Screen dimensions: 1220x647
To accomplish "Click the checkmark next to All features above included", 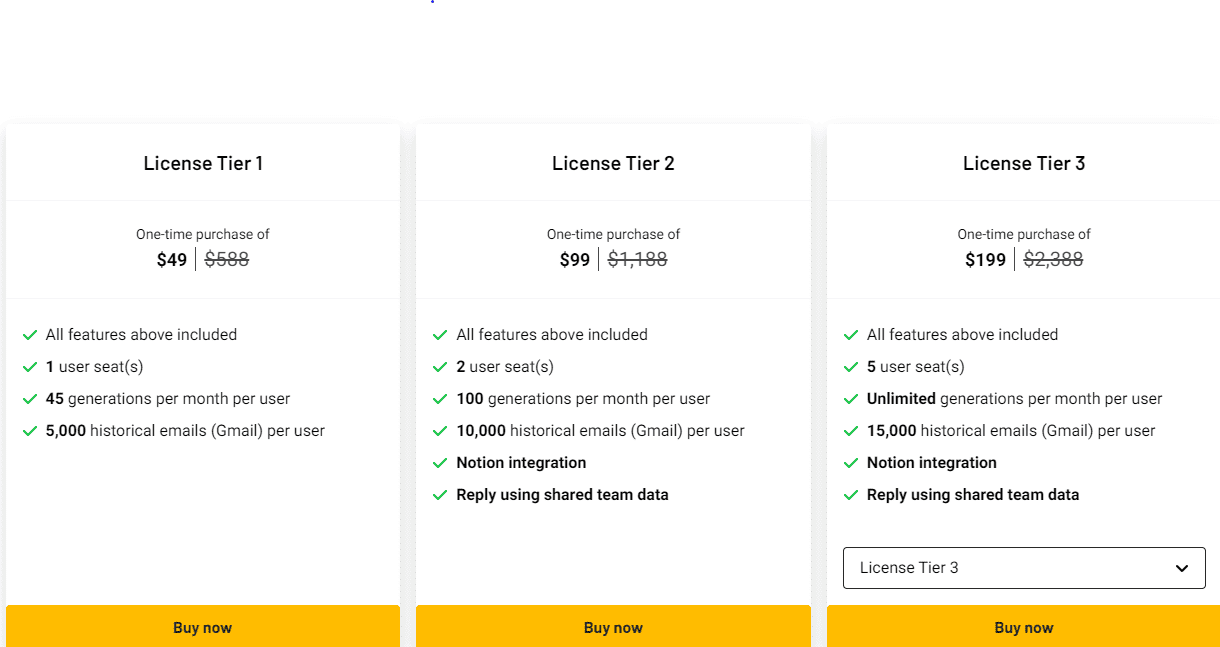I will 30,334.
